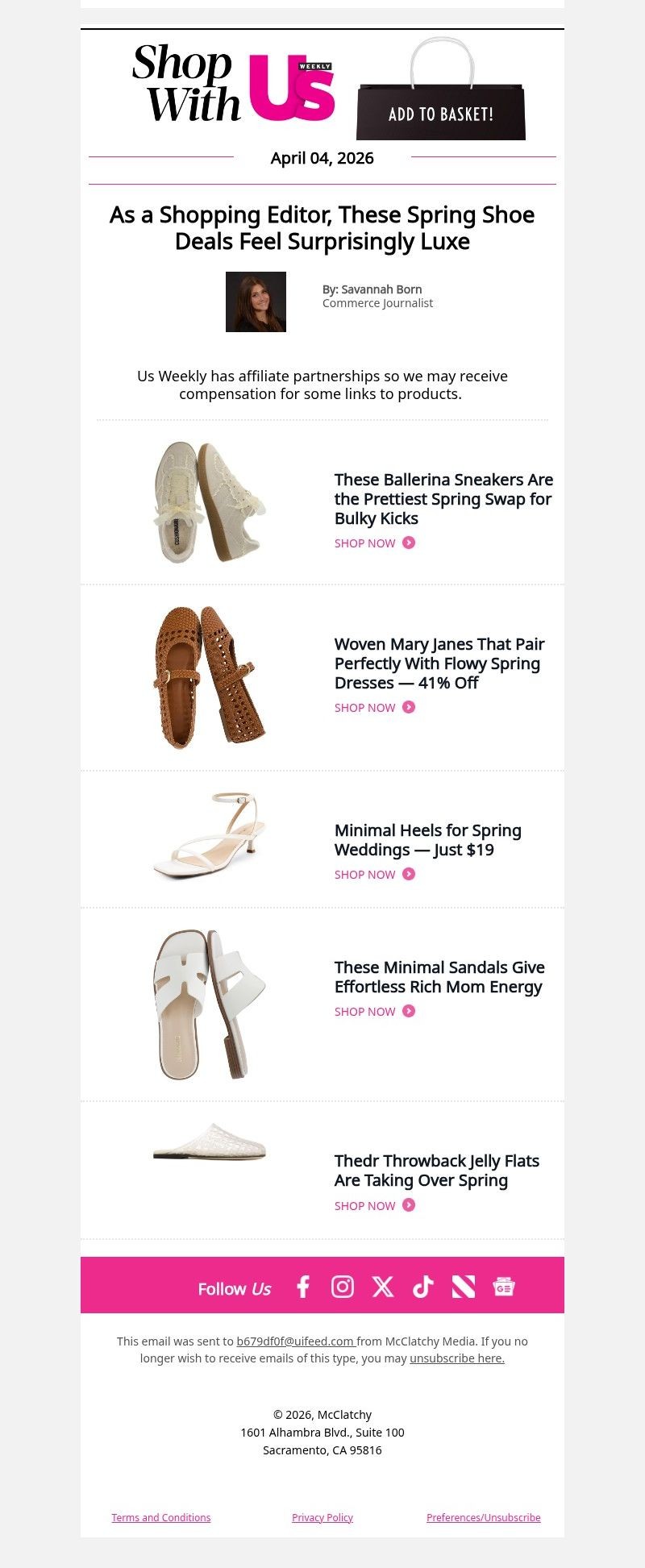
Task: Open the Instagram icon in footer
Action: [x=343, y=1287]
